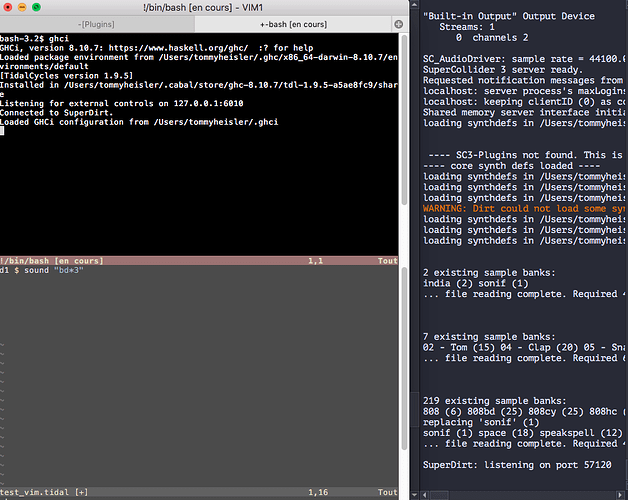Switch to the -[Plugins] tab

tap(97, 24)
